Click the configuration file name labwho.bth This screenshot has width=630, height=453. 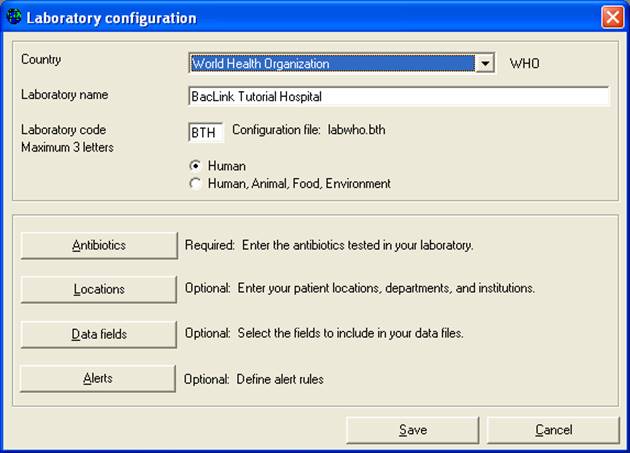(356, 130)
